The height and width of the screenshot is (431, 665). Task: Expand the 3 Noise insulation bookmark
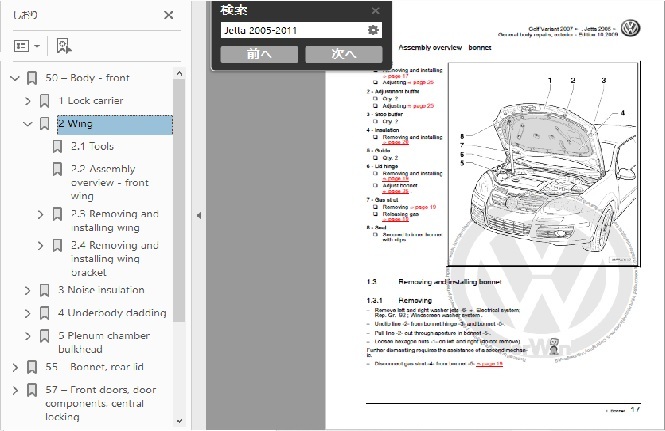(x=28, y=290)
